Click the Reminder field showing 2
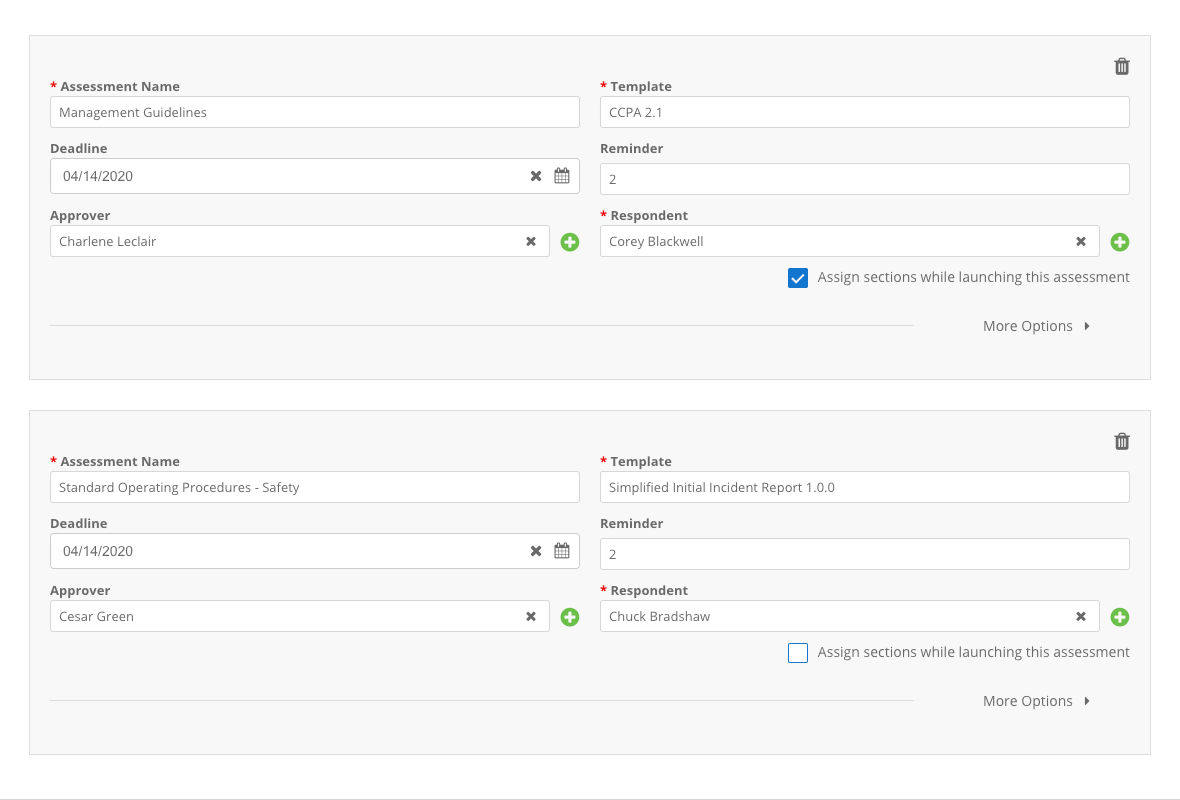 [x=864, y=178]
